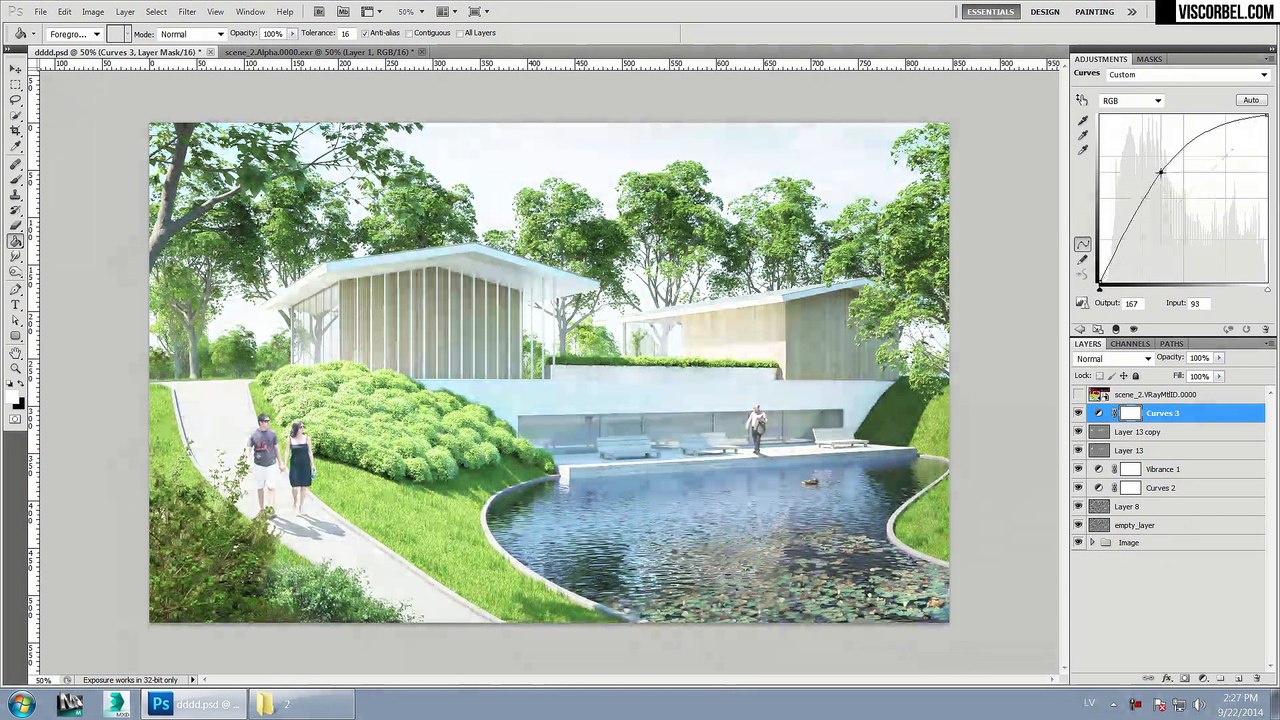The width and height of the screenshot is (1280, 720).
Task: Enable the All Layers checkbox
Action: click(x=458, y=33)
